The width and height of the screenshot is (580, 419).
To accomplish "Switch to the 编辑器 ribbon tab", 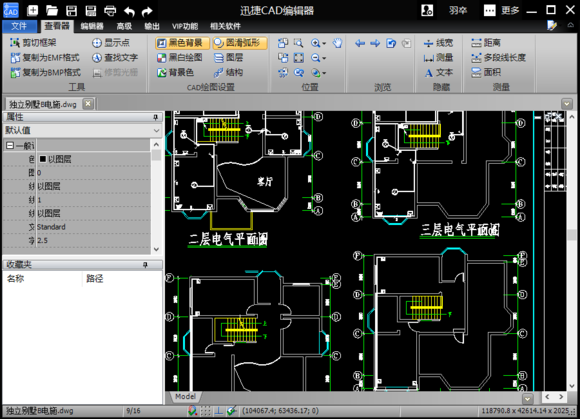I will [92, 26].
